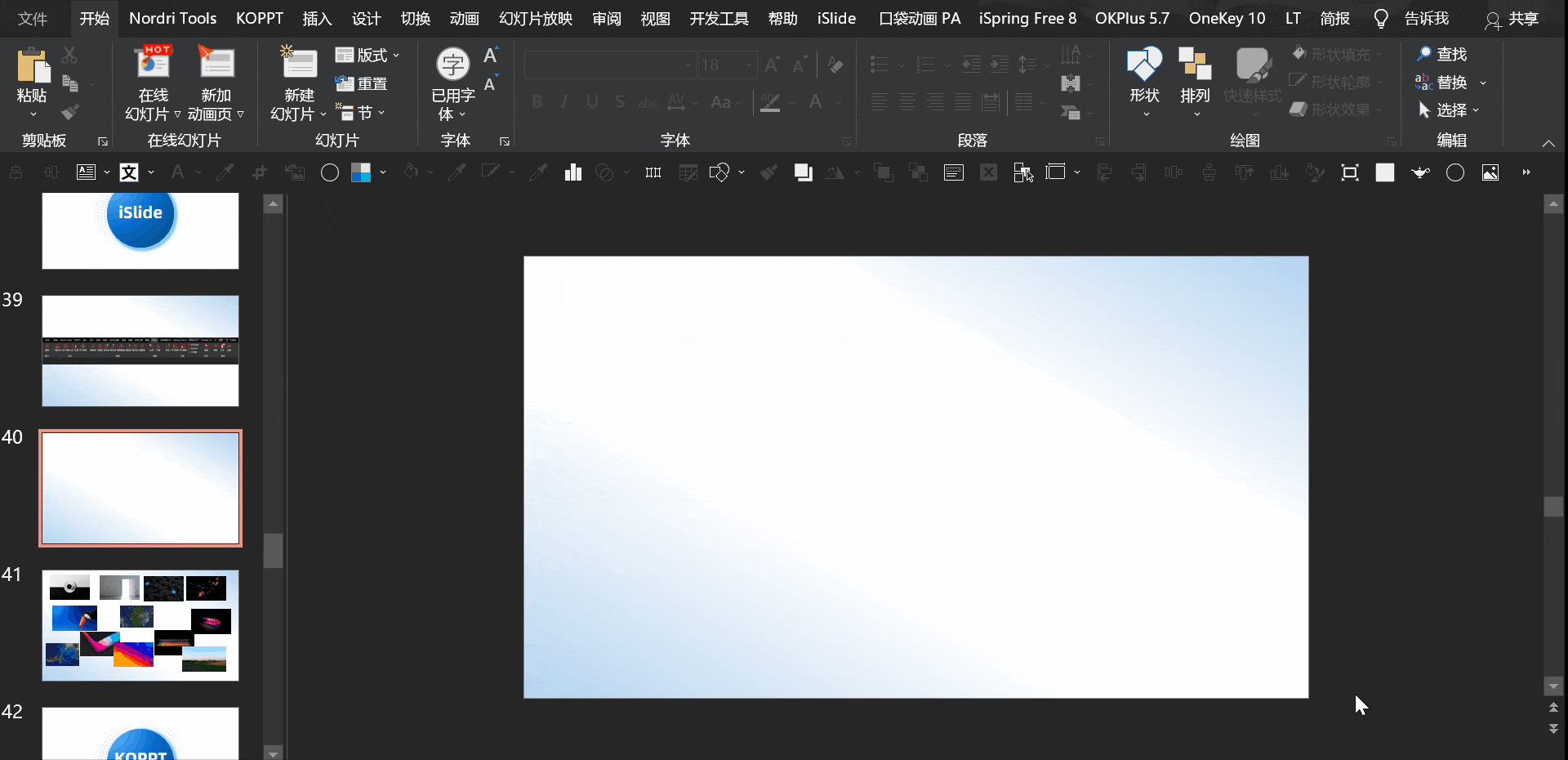This screenshot has width=1568, height=760.
Task: Open the File (文件) tab
Action: tap(33, 19)
